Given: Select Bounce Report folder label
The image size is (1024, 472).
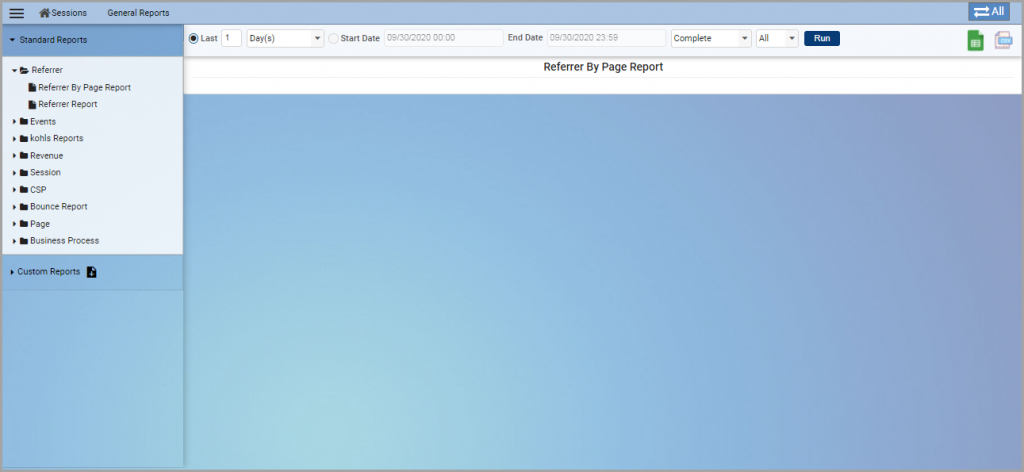Looking at the screenshot, I should (59, 206).
